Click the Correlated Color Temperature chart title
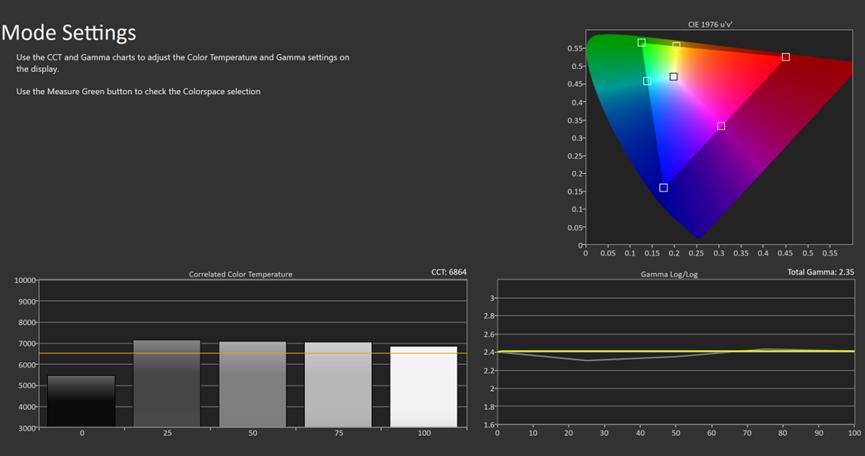This screenshot has width=865, height=456. pos(241,274)
